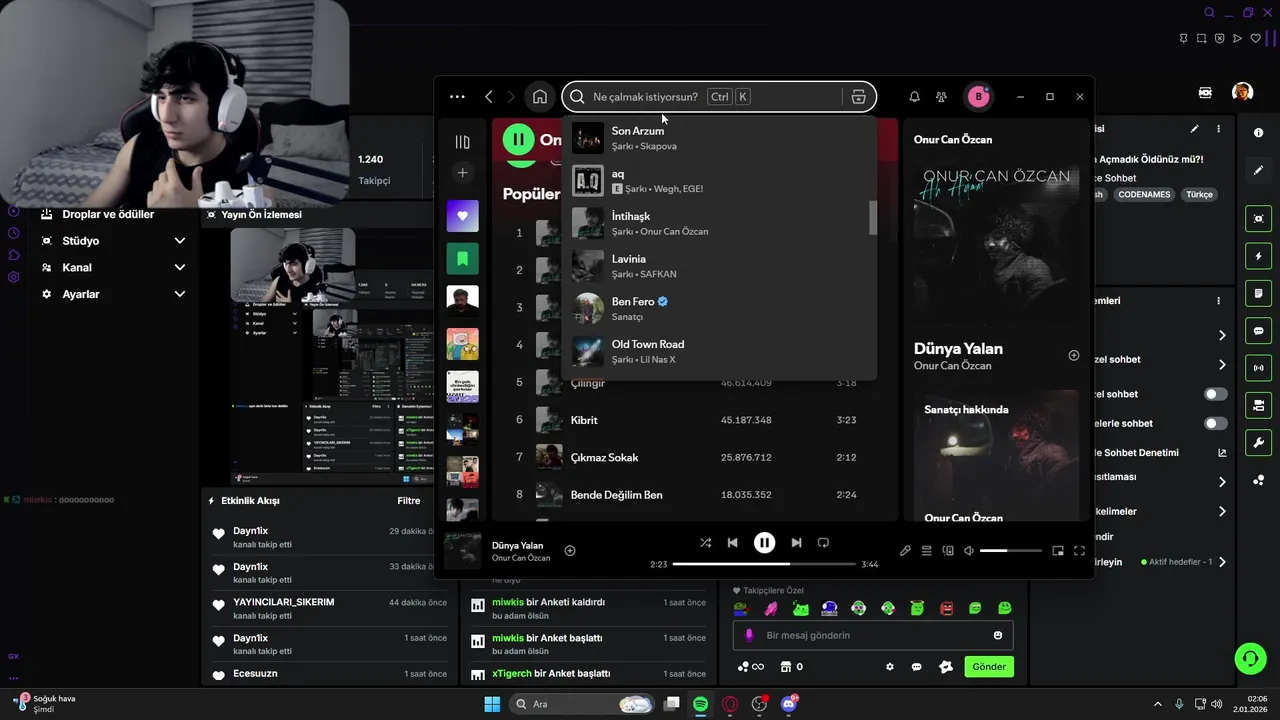This screenshot has width=1280, height=720.
Task: Click the Türkçe stream tag
Action: (1199, 195)
